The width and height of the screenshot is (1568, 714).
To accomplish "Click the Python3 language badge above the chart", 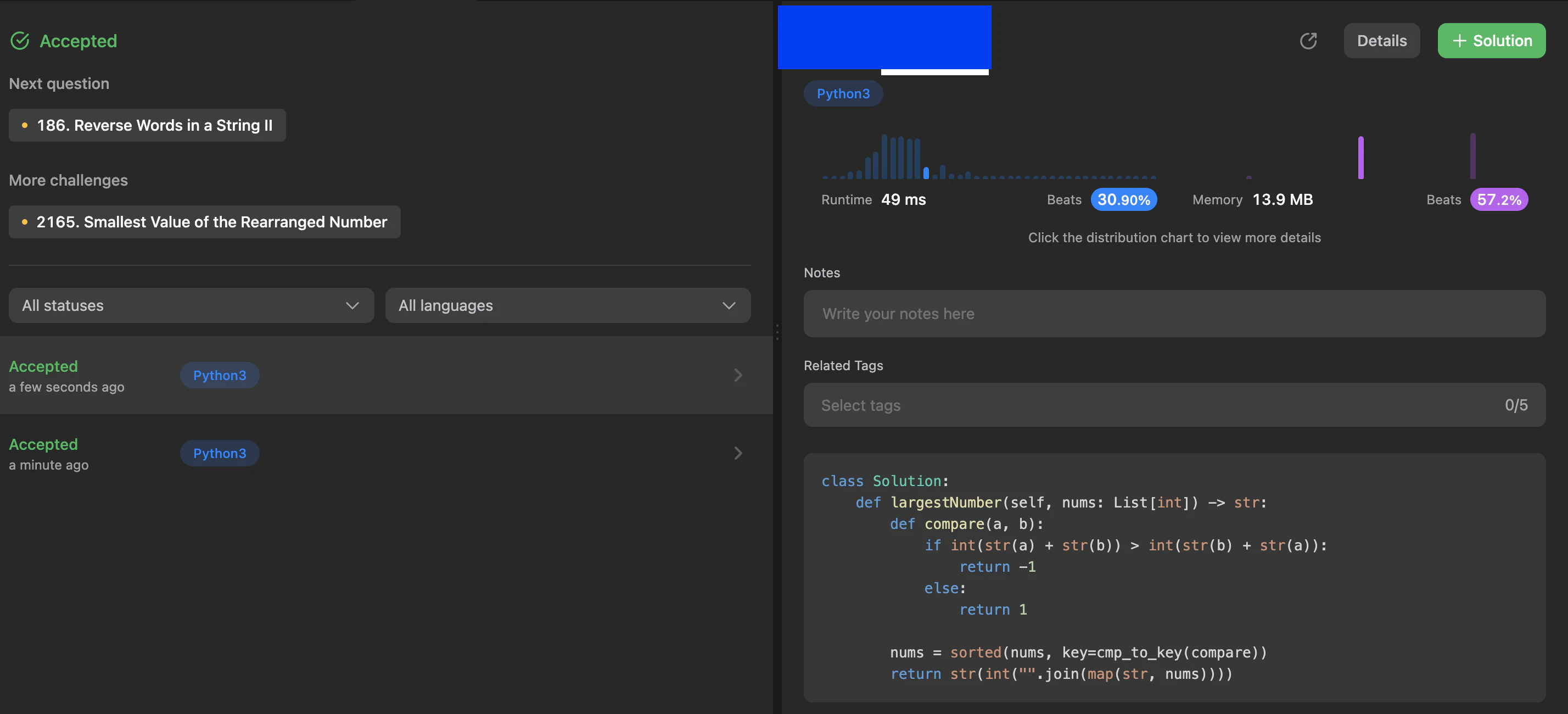I will (x=843, y=94).
